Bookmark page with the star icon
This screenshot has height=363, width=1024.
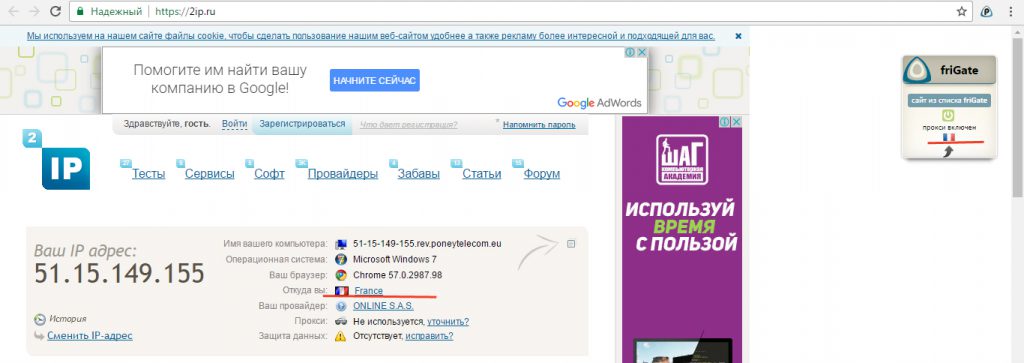pyautogui.click(x=961, y=11)
